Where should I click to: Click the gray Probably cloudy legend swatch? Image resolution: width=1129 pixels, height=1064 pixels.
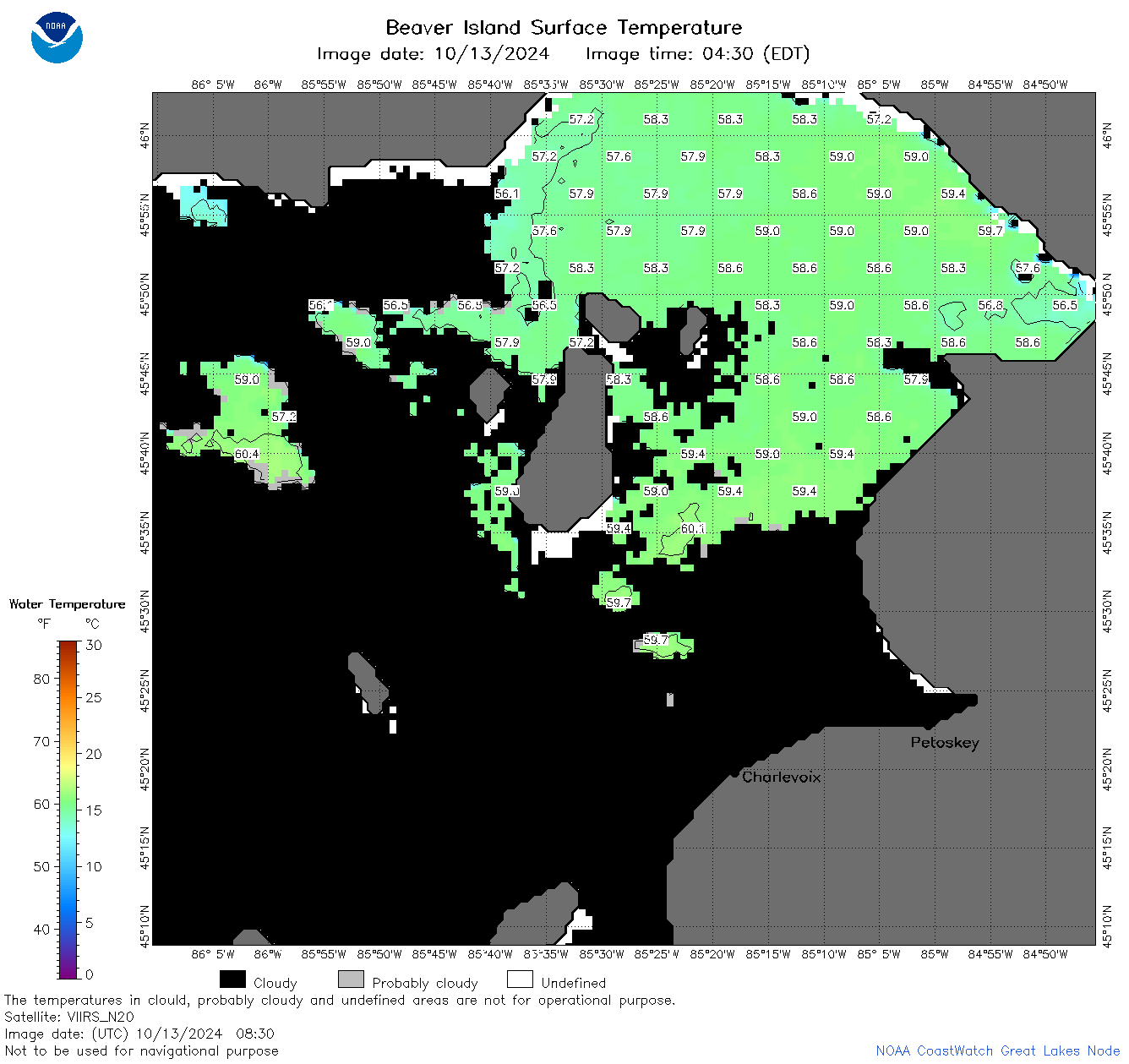tap(351, 979)
